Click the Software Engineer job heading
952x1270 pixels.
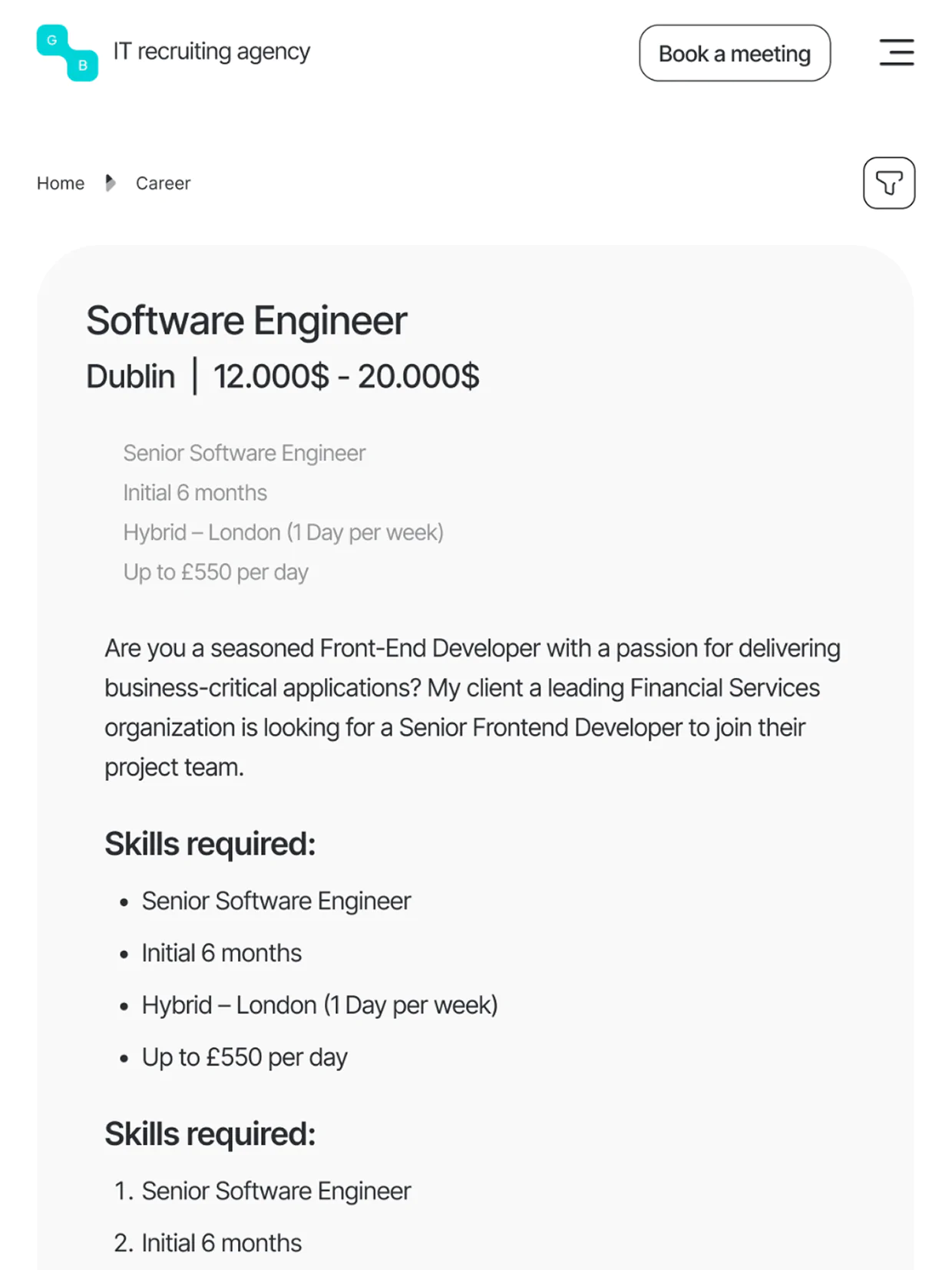tap(246, 320)
